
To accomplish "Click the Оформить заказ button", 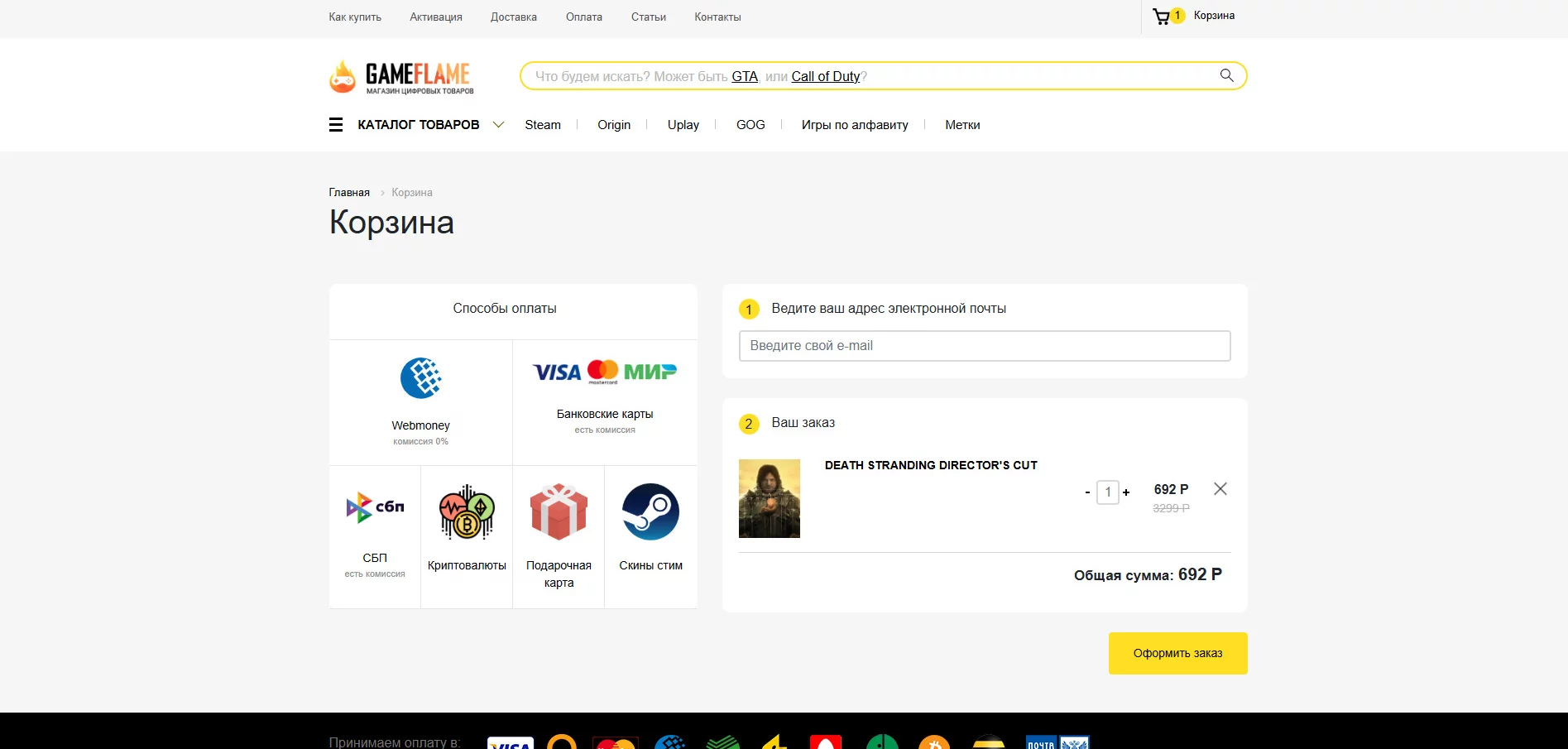I will click(1178, 654).
